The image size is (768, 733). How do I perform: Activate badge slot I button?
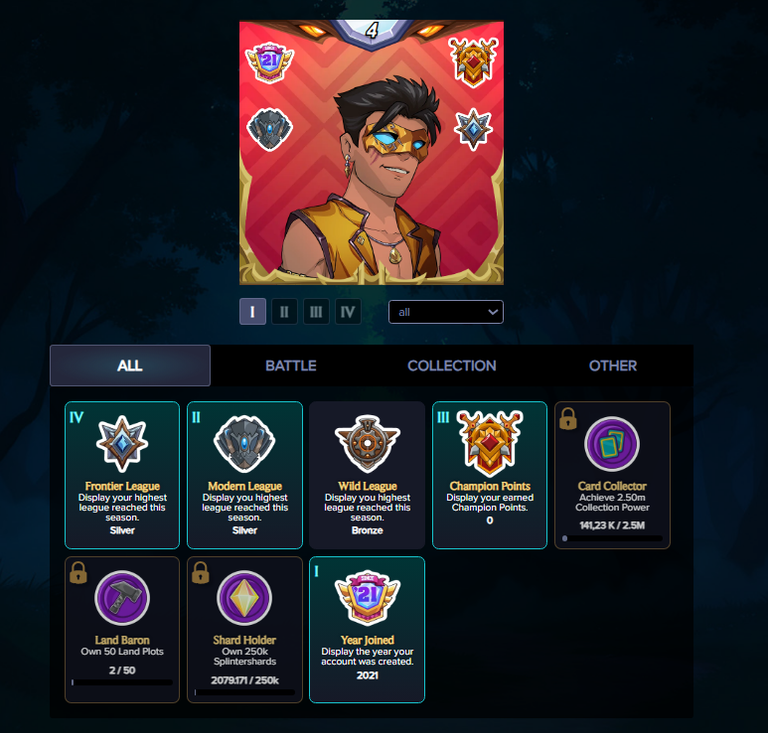(252, 312)
